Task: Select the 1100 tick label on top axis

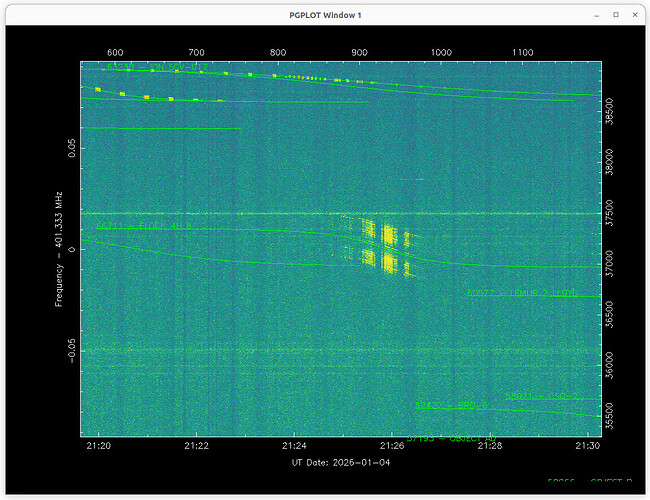Action: (x=521, y=52)
